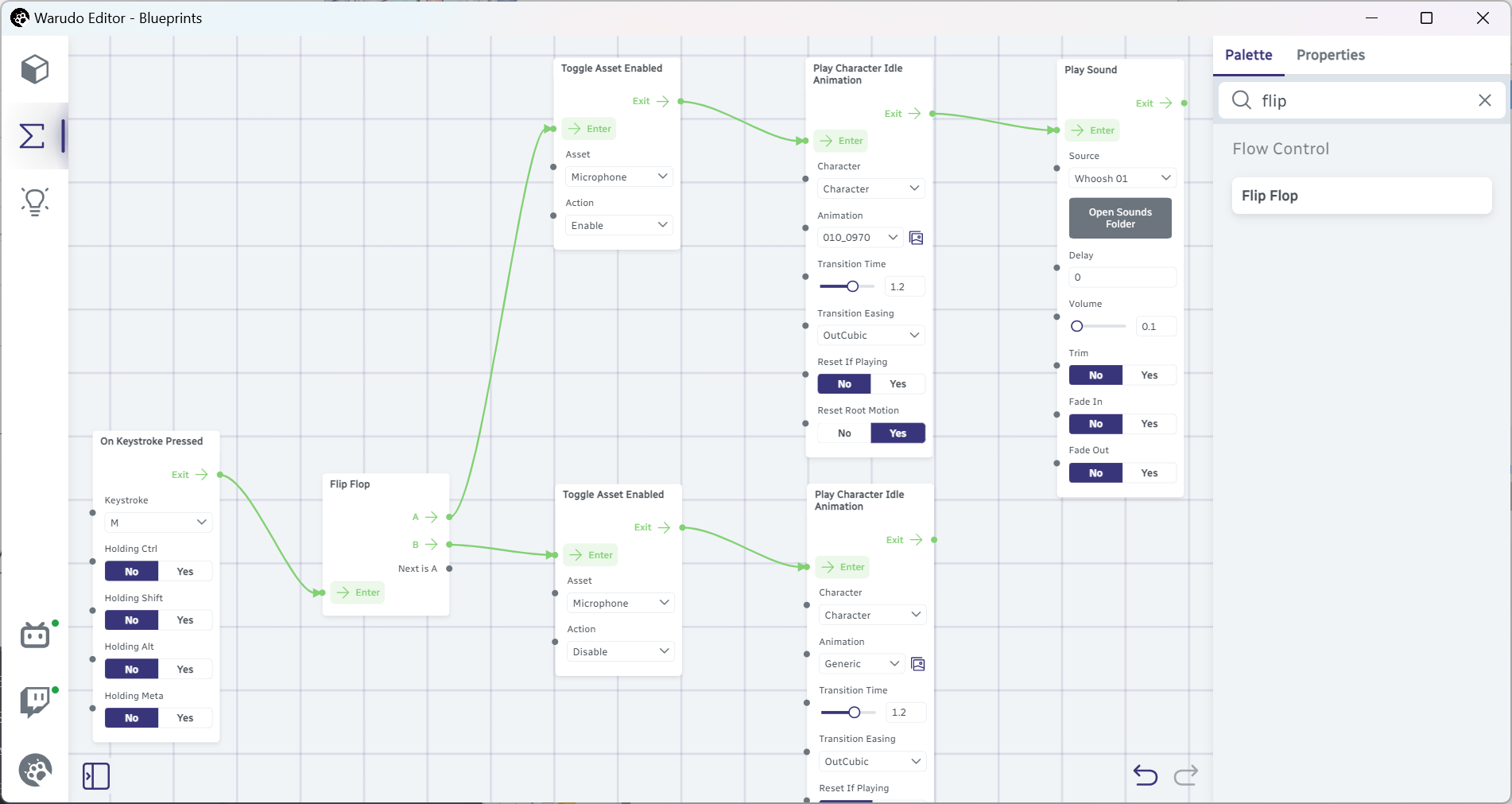
Task: Set Fade Out to Yes
Action: tap(1150, 473)
